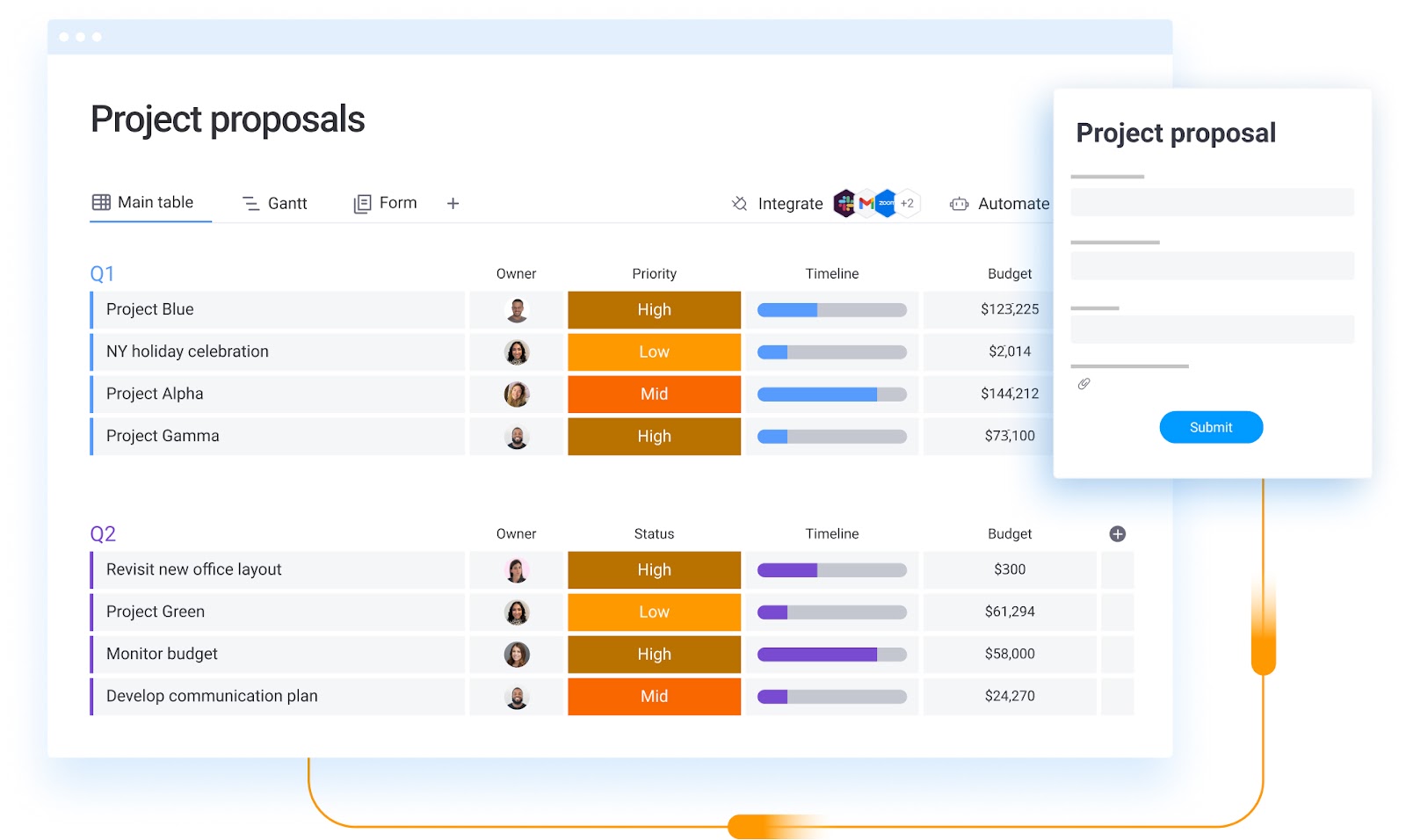Open status dropdown for Project Green
Image resolution: width=1406 pixels, height=840 pixels.
point(654,612)
